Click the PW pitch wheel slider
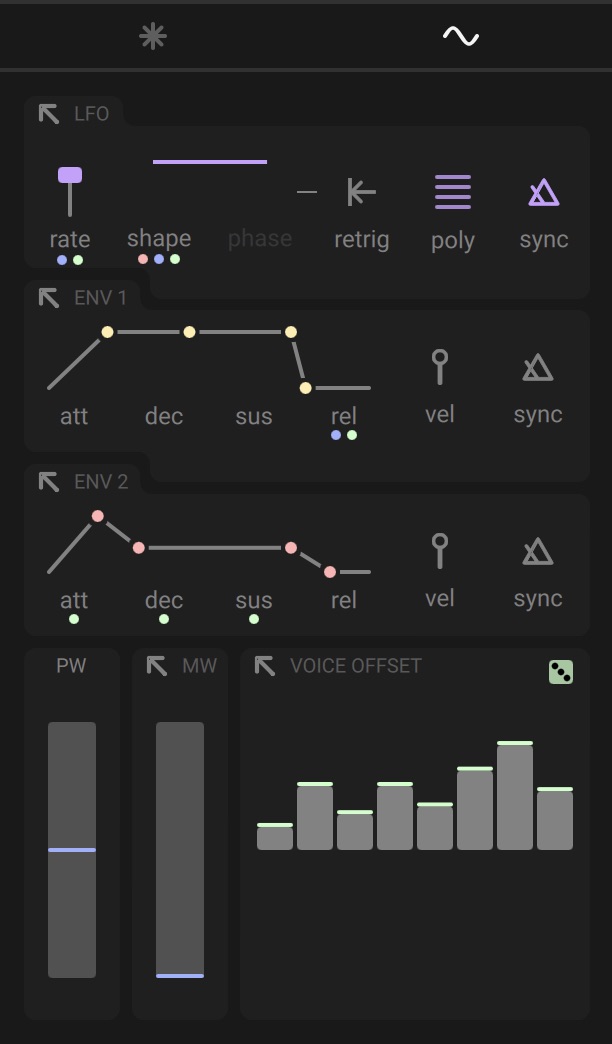 [x=72, y=850]
